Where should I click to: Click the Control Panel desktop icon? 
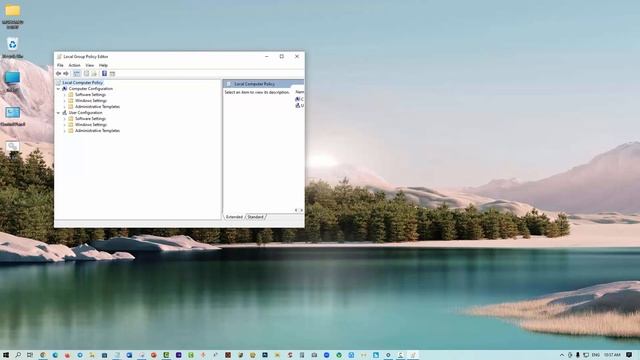point(13,113)
